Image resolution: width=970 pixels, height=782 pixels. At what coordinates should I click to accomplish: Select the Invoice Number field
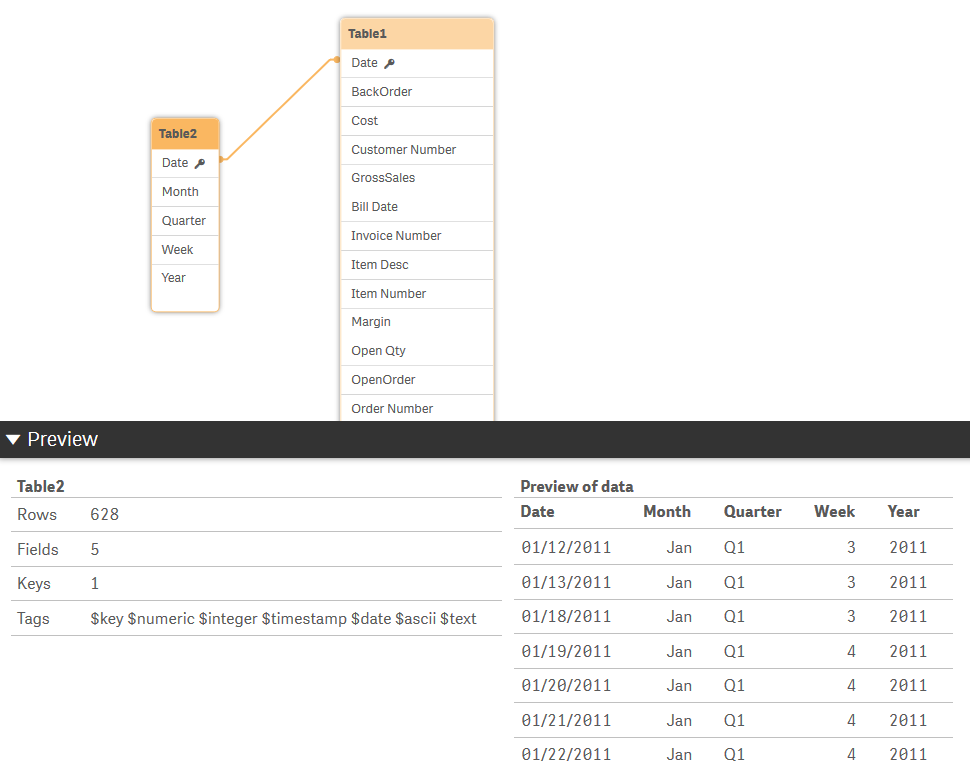[x=417, y=236]
